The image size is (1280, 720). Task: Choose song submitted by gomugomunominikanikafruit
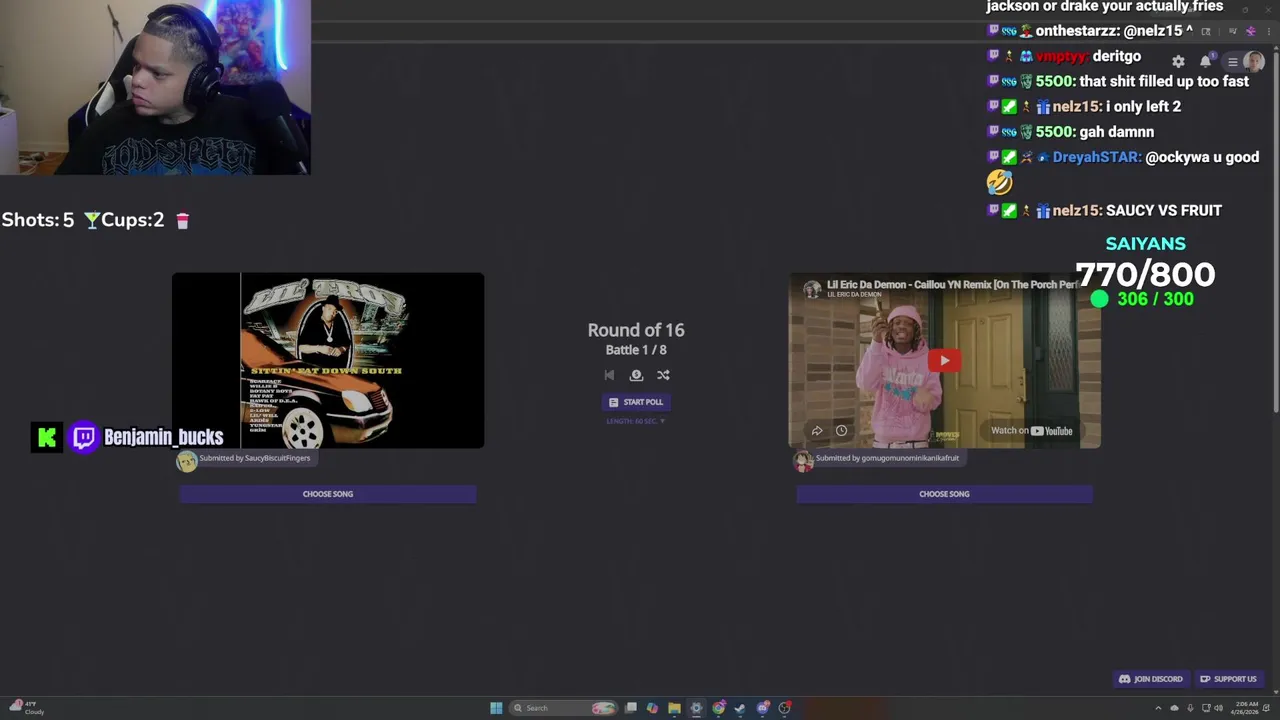point(944,494)
